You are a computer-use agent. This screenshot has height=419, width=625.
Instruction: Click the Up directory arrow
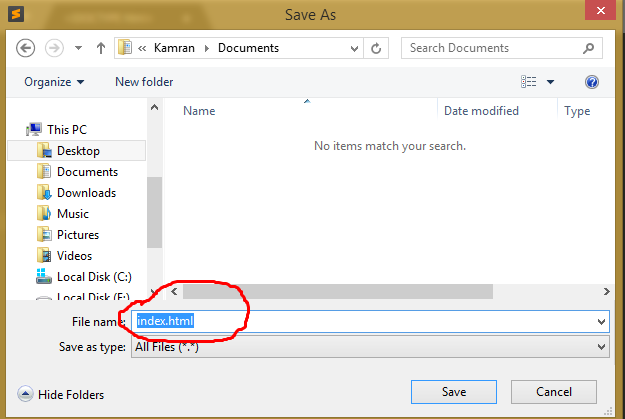(101, 48)
